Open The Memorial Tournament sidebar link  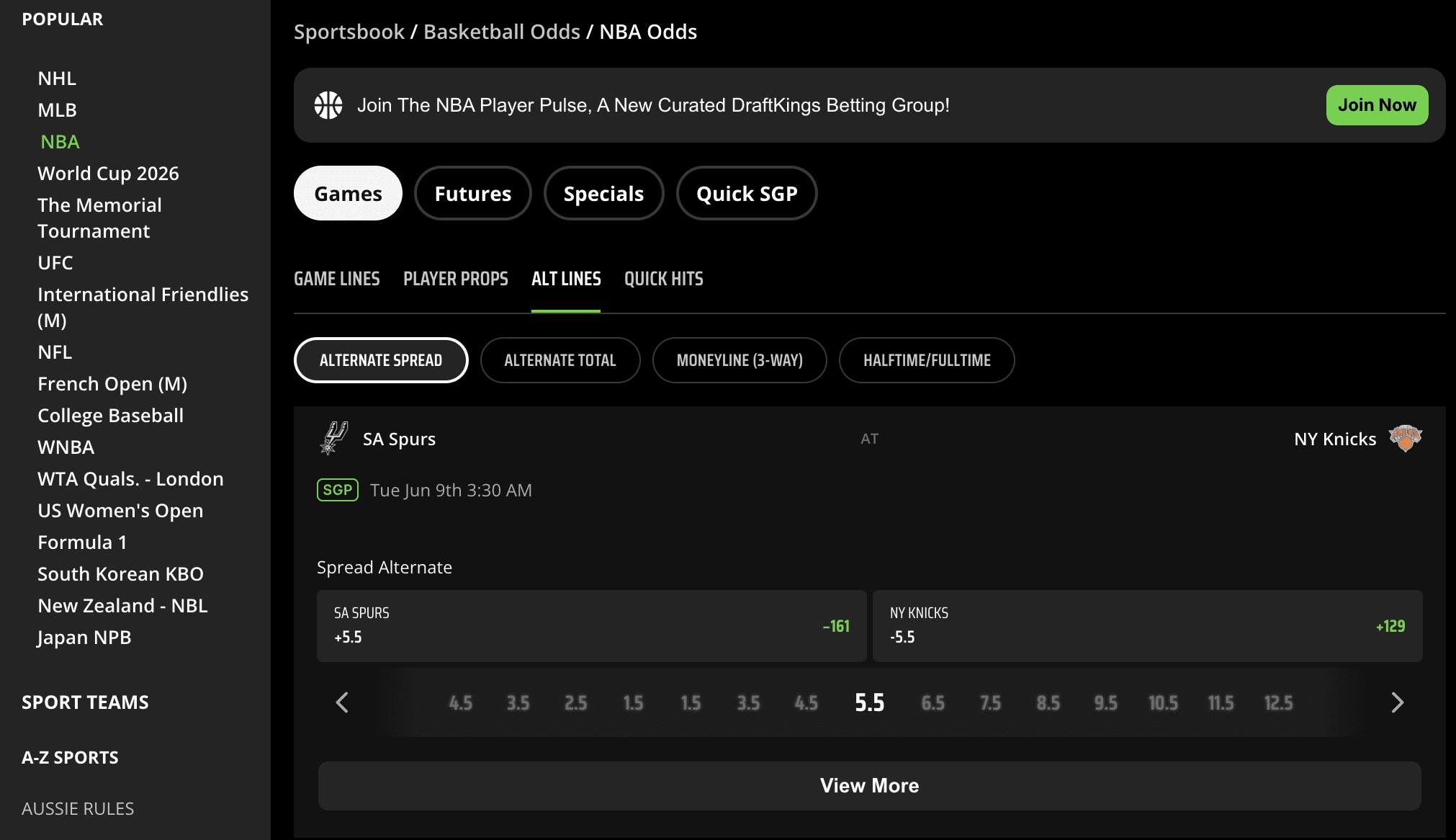99,218
